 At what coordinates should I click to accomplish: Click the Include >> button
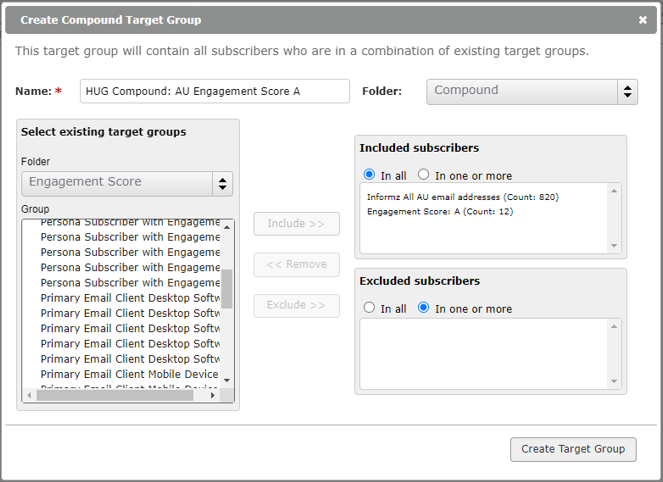pyautogui.click(x=296, y=224)
